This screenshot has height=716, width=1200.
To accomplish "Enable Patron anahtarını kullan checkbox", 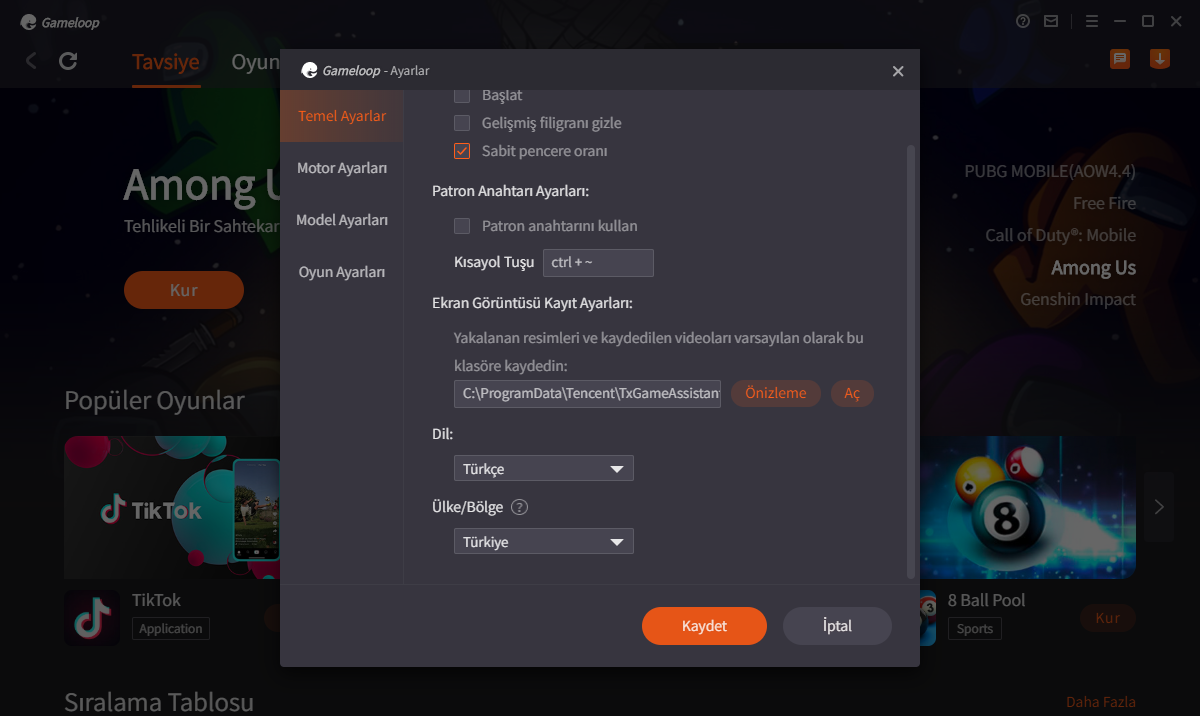I will point(462,226).
